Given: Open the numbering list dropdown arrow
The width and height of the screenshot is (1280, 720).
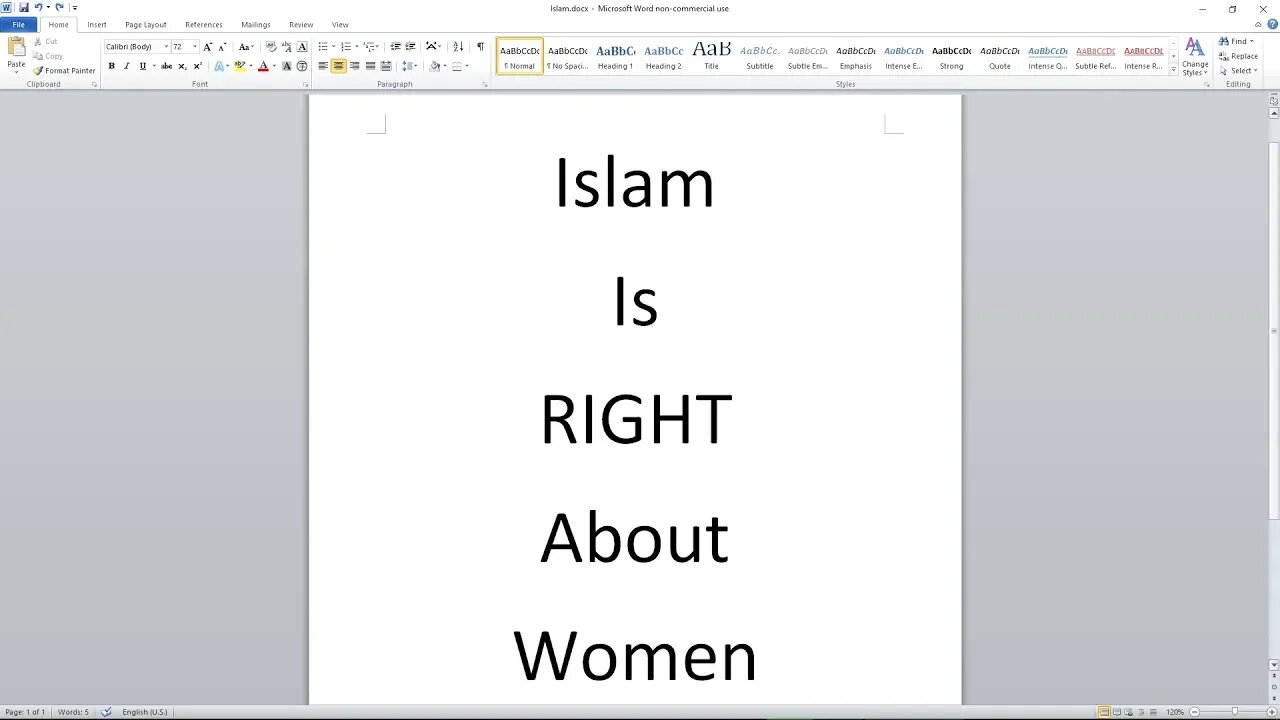Looking at the screenshot, I should pos(356,47).
